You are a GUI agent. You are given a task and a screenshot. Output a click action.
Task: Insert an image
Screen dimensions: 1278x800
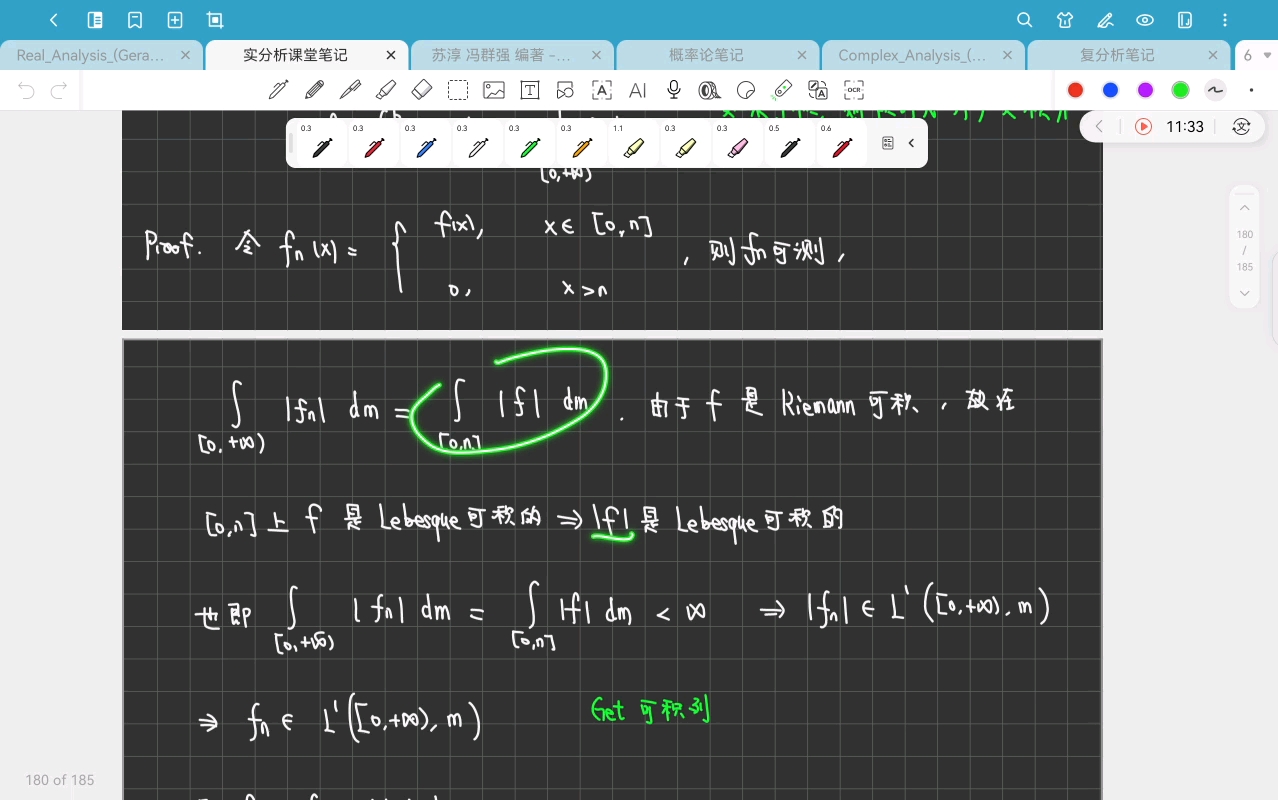point(494,90)
